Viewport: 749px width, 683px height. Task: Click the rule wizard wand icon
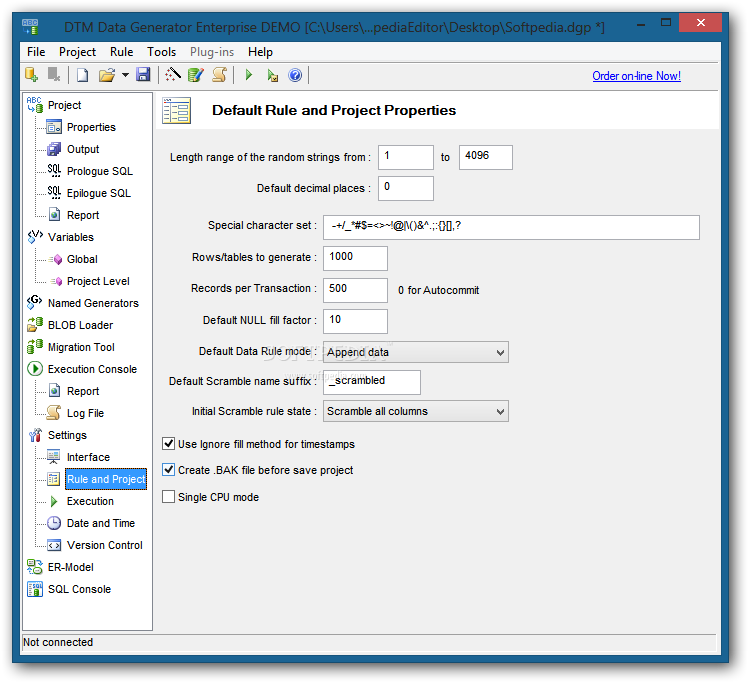[172, 75]
